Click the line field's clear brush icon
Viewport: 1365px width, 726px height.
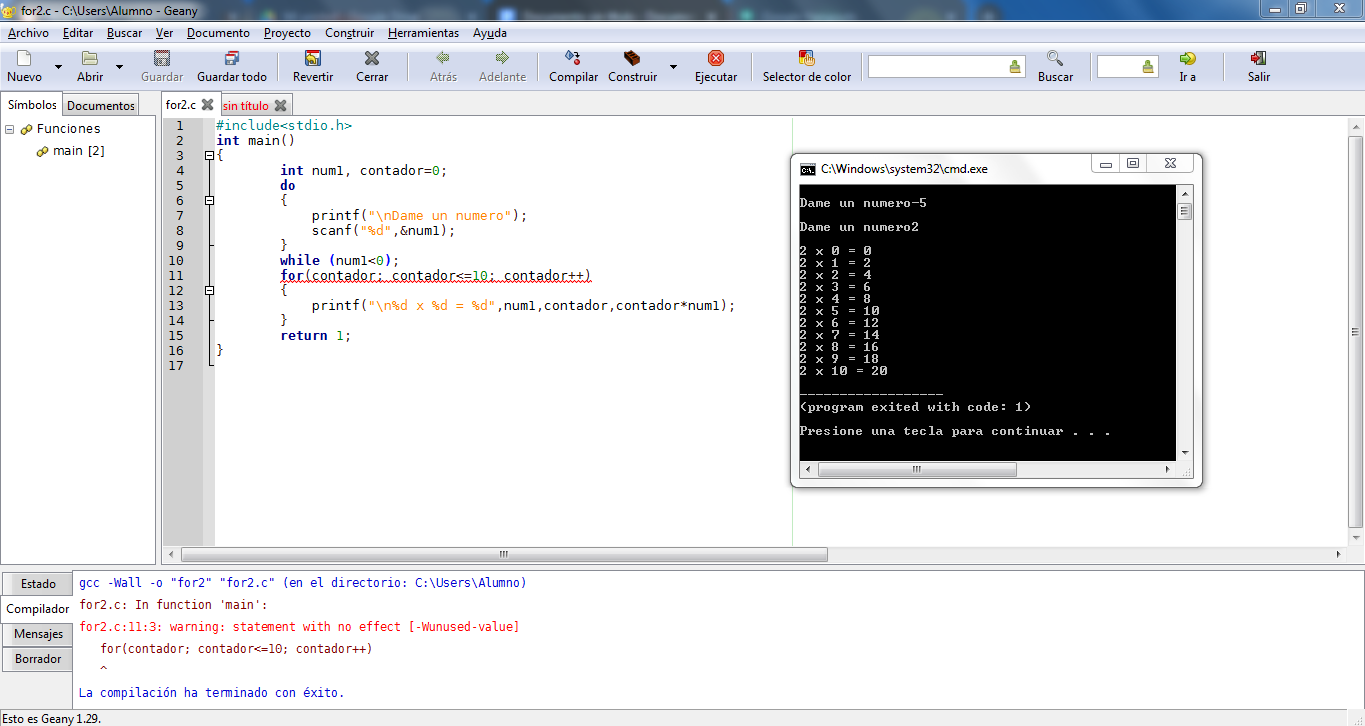point(1148,67)
